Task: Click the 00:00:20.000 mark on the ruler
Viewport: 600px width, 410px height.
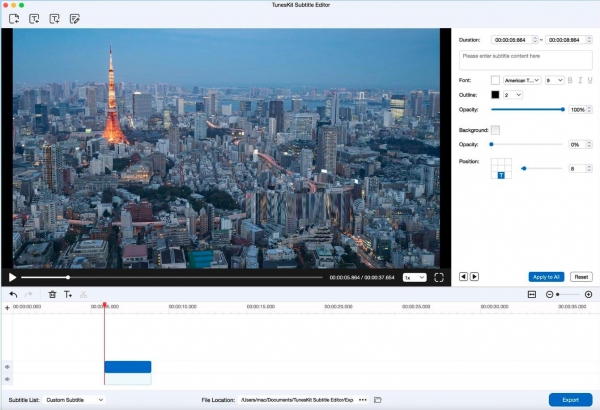Action: (338, 307)
